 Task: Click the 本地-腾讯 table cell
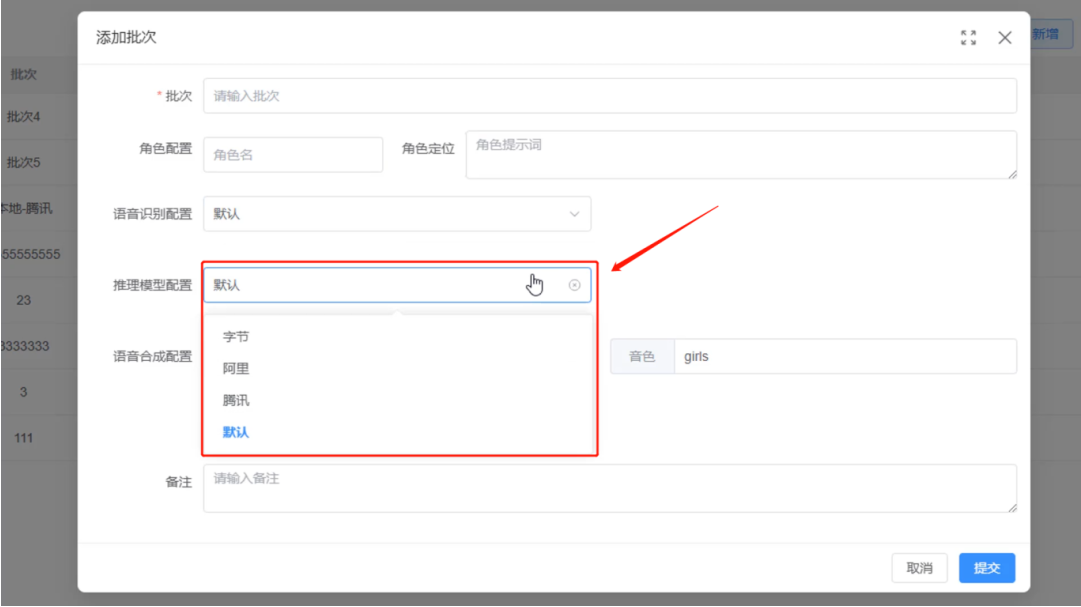pyautogui.click(x=26, y=208)
